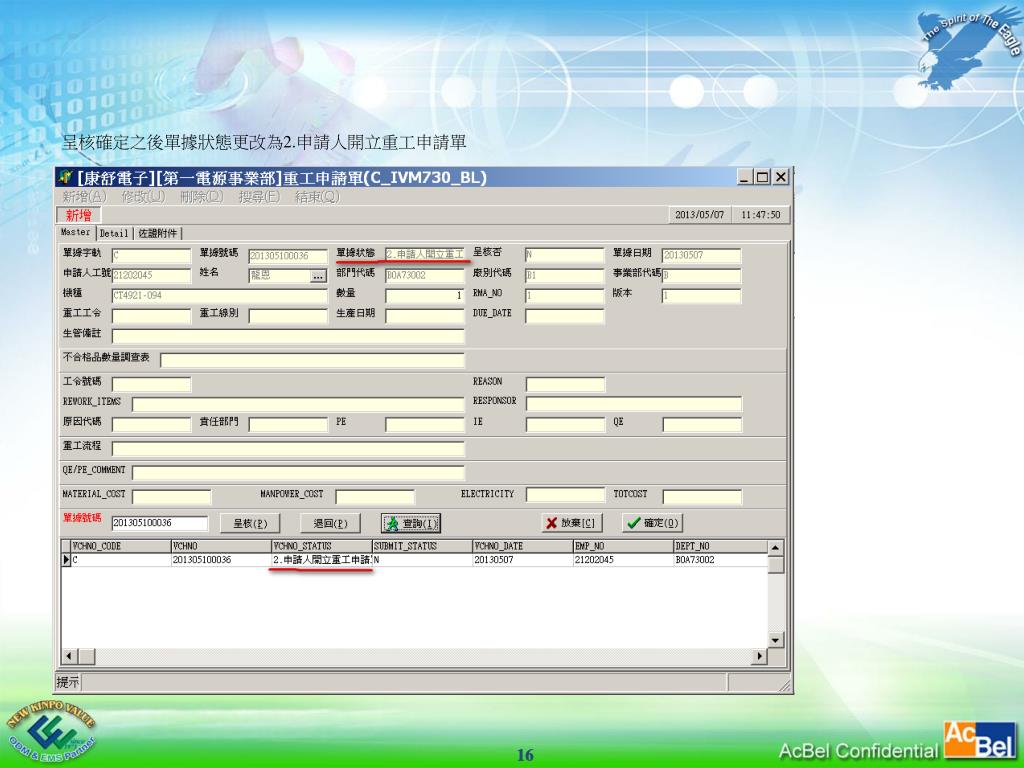The image size is (1024, 768).
Task: Click the 工令號碼 field
Action: point(151,384)
